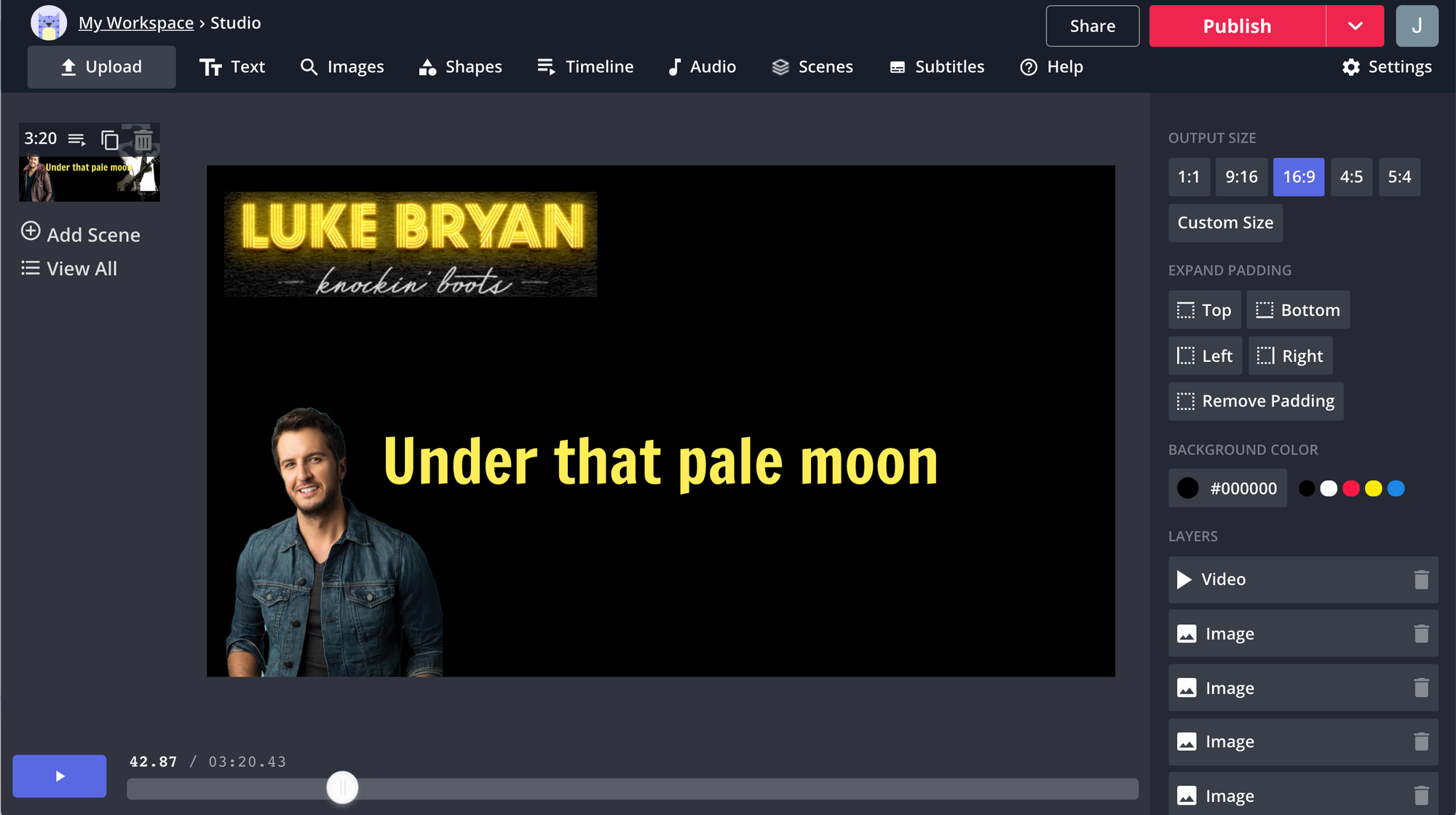The image size is (1456, 815).
Task: Pick the yellow background color swatch
Action: (x=1373, y=489)
